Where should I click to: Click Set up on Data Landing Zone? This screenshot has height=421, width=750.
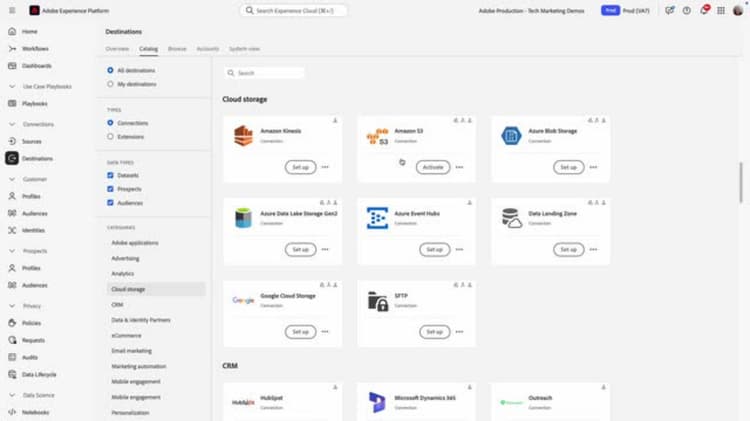tap(569, 250)
